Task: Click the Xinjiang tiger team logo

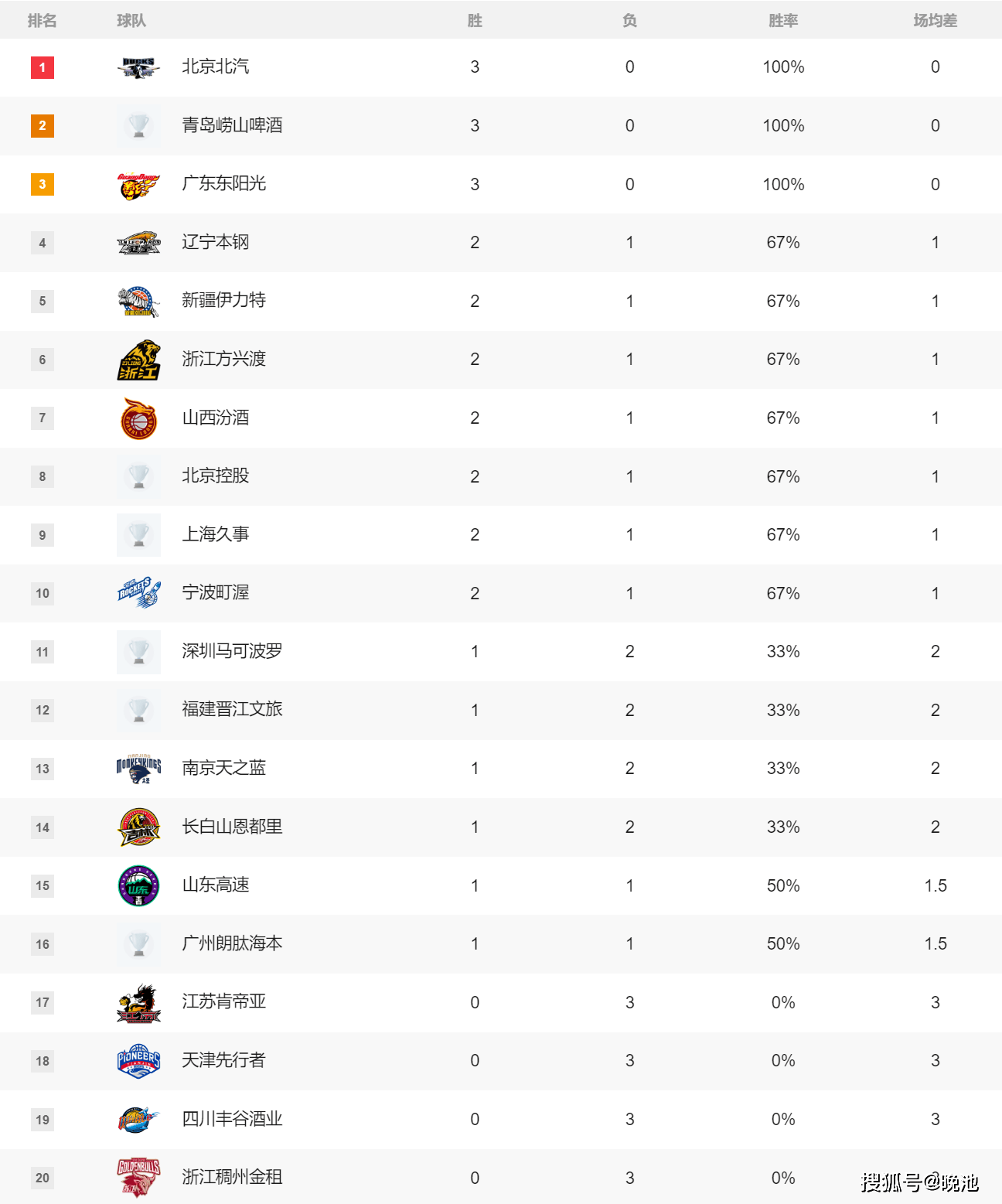Action: coord(138,302)
